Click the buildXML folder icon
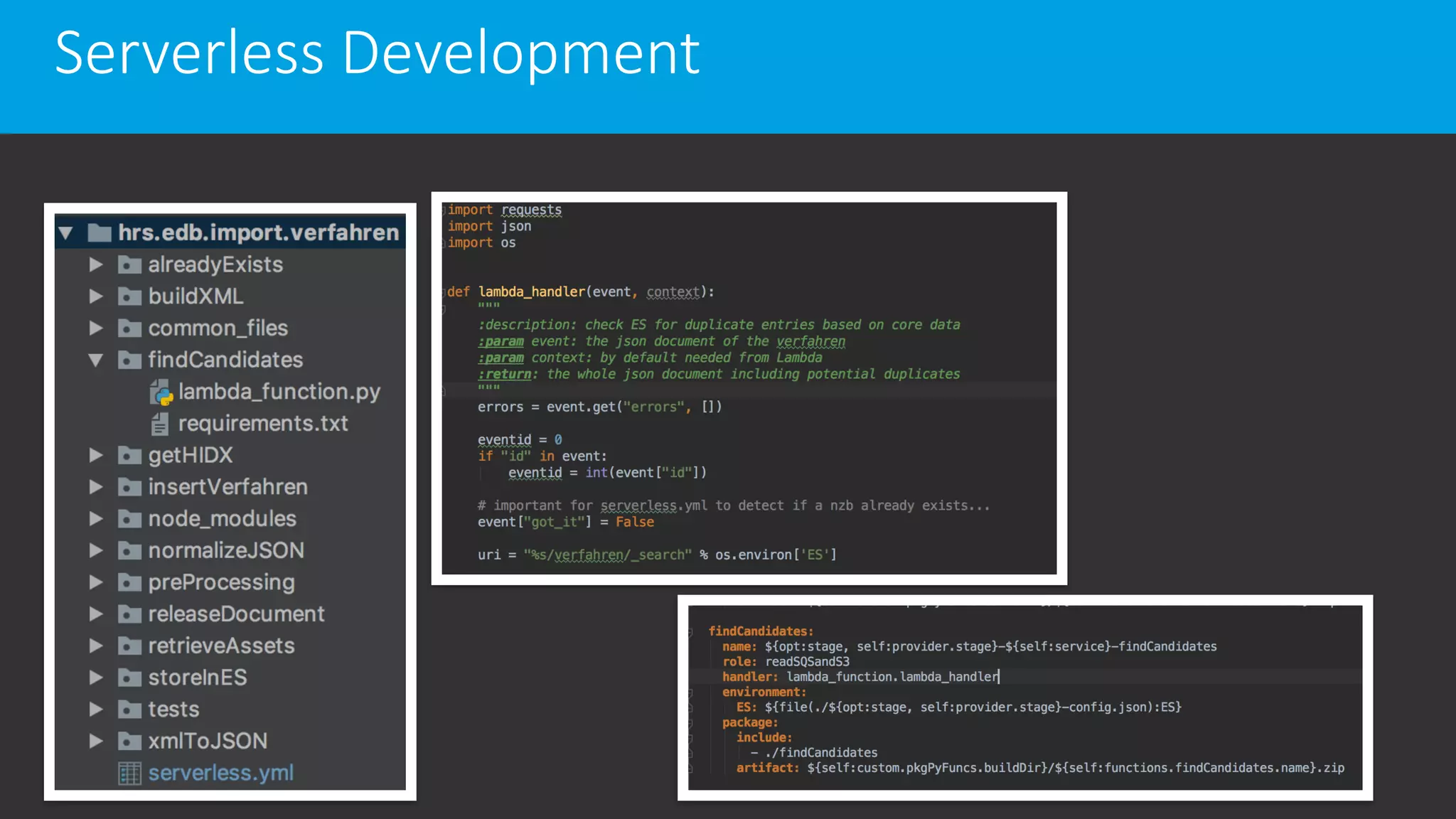1456x819 pixels. tap(129, 296)
